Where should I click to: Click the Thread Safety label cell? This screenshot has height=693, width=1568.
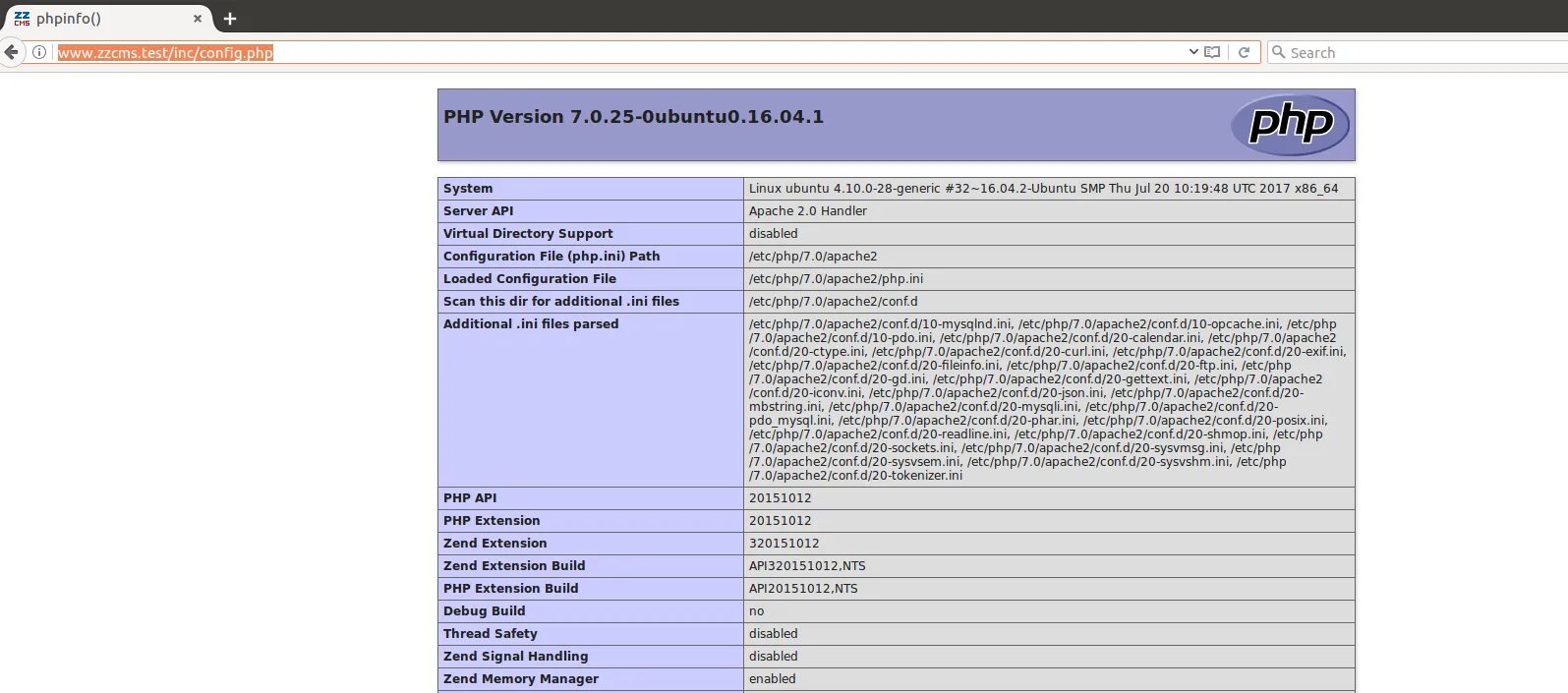491,634
